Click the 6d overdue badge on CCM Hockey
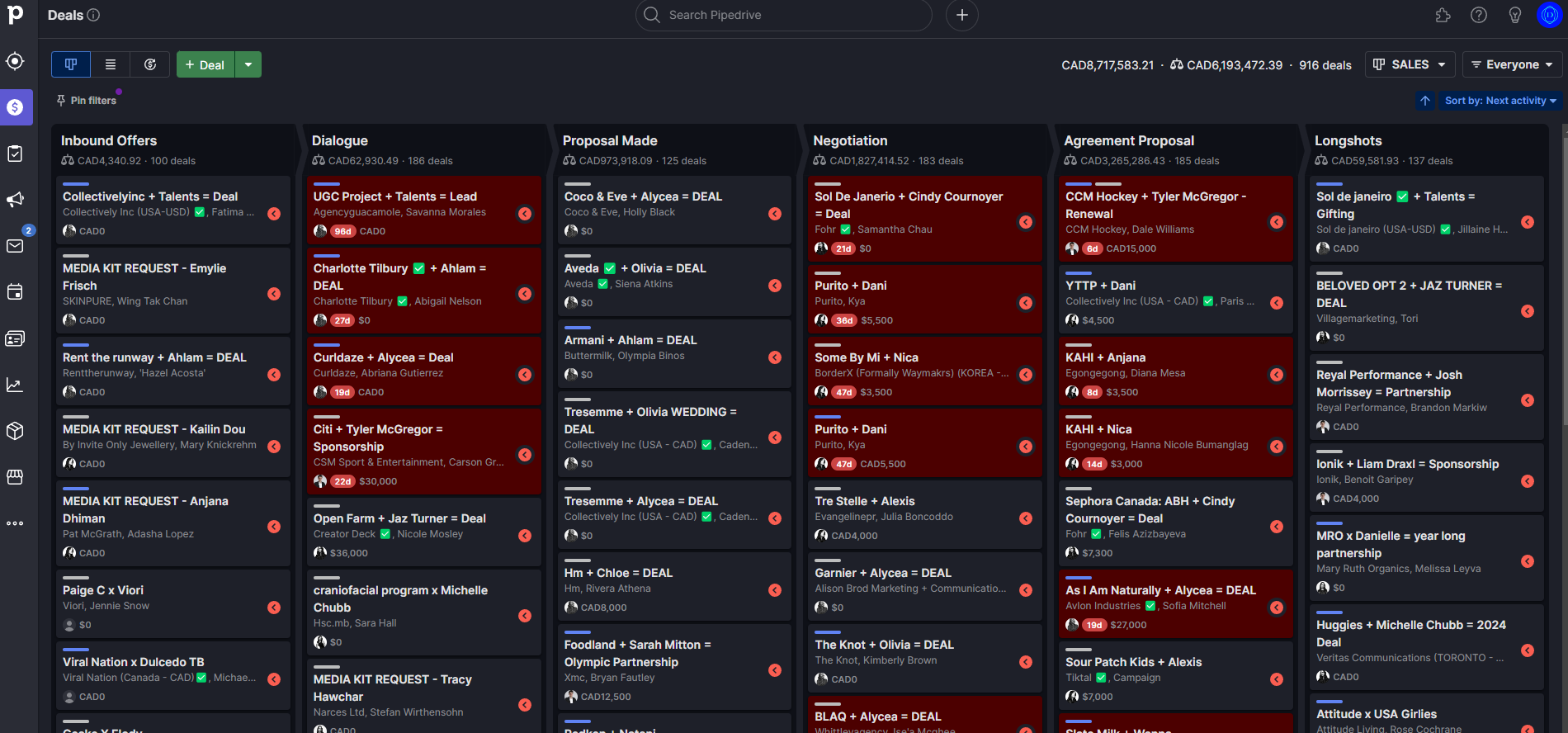 click(1092, 248)
